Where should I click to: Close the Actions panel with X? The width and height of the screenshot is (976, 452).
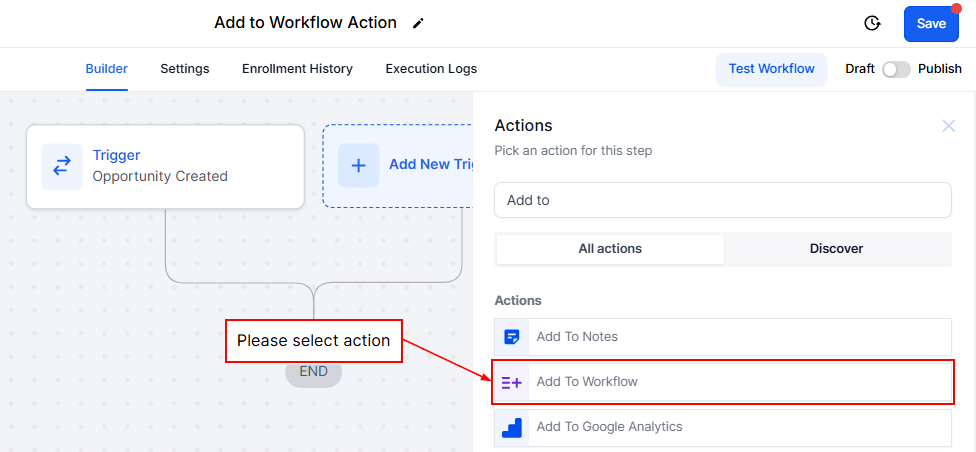(x=949, y=126)
